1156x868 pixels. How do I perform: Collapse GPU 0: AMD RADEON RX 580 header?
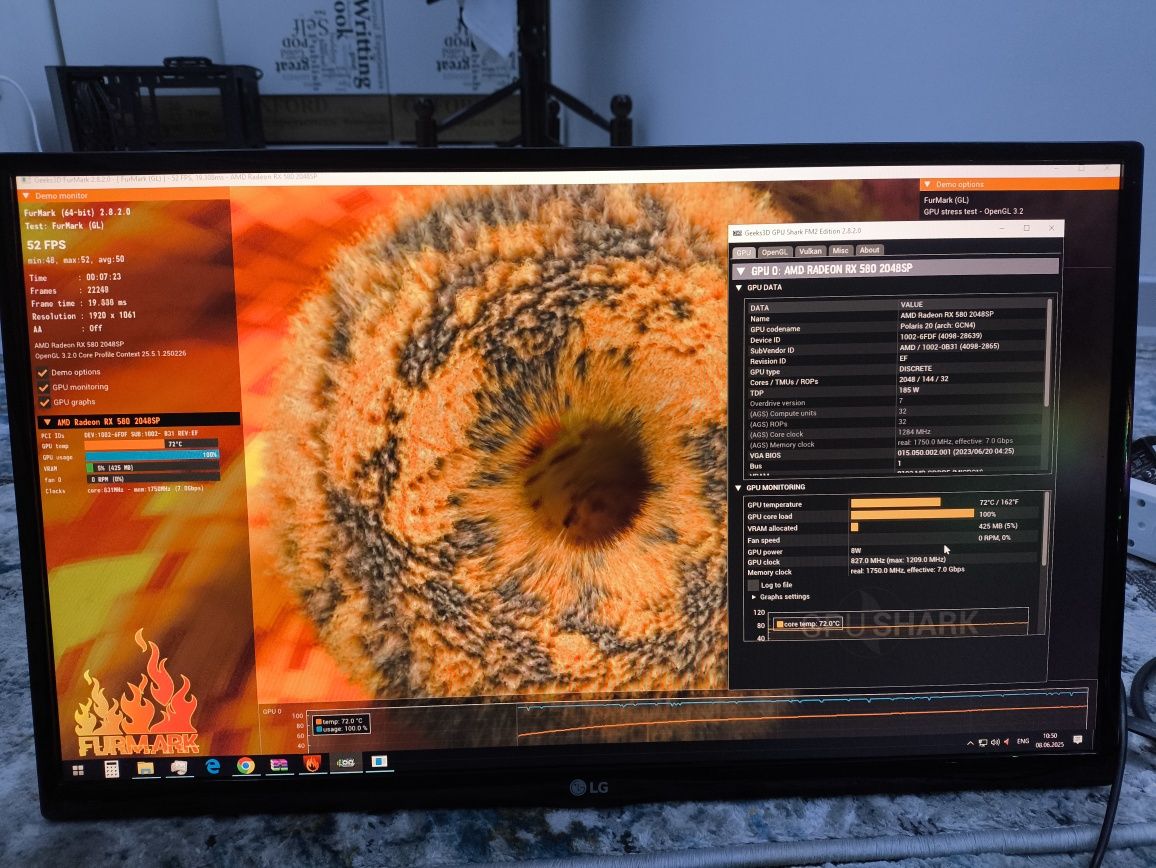point(741,271)
